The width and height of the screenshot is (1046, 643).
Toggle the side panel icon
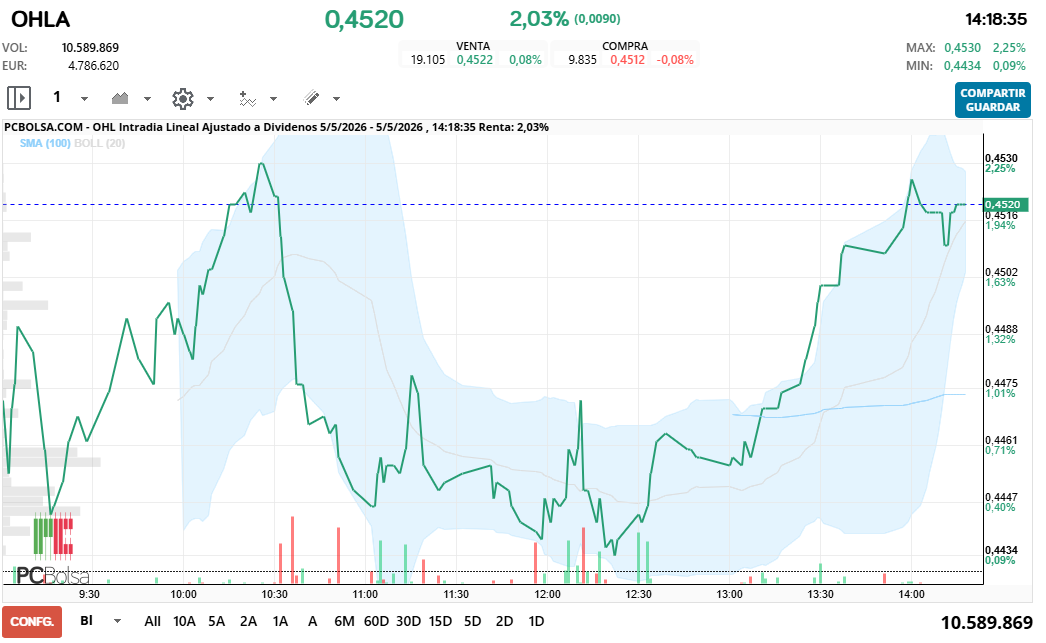tap(19, 98)
